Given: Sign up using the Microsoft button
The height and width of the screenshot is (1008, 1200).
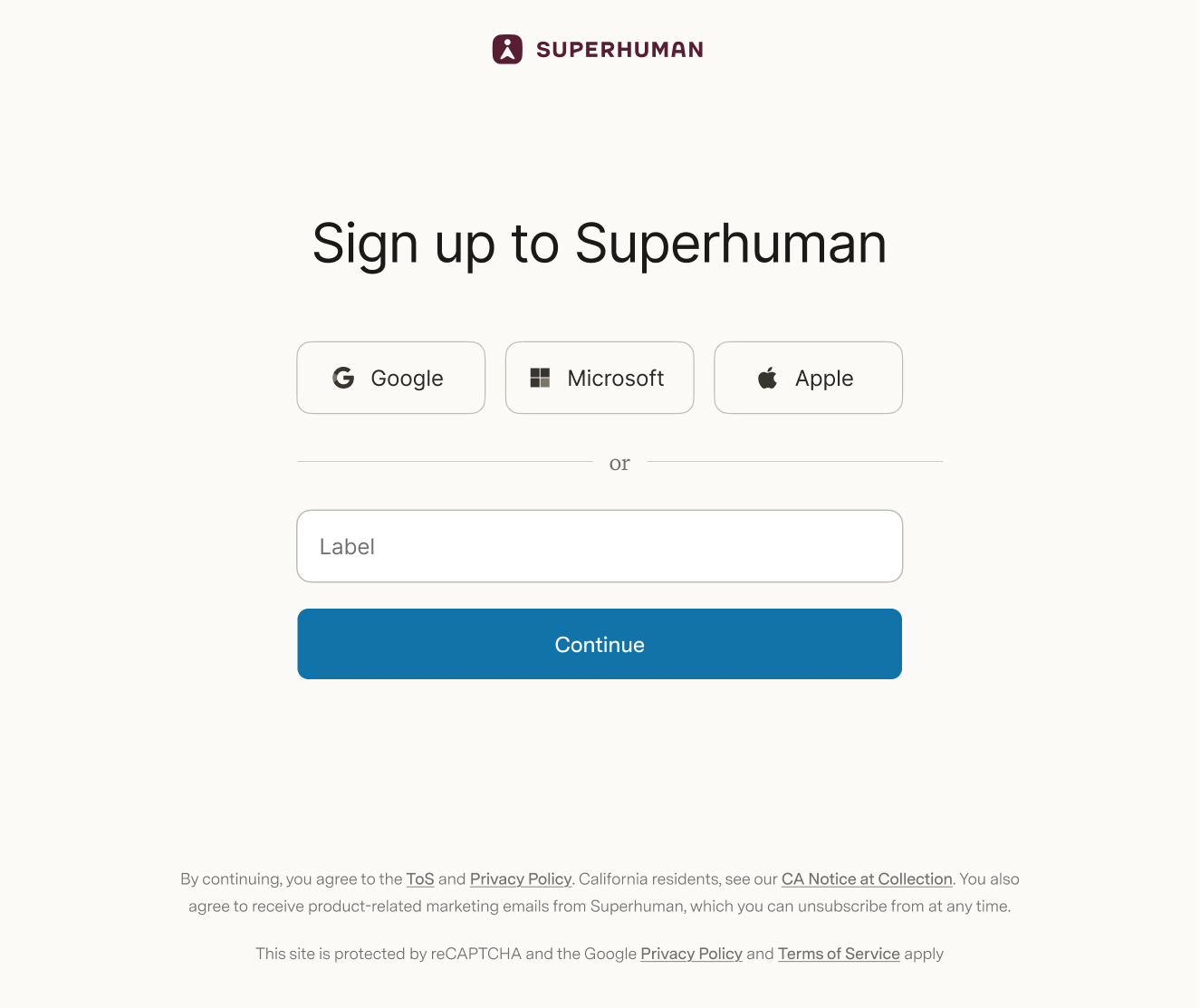Looking at the screenshot, I should click(599, 378).
